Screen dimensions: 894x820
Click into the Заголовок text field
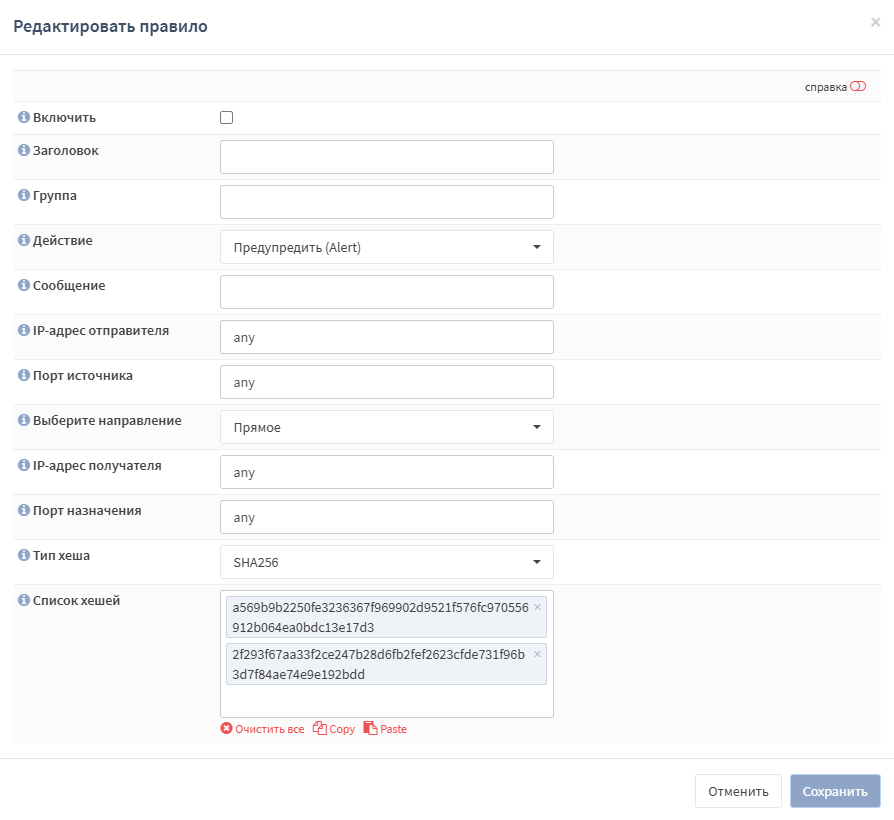[x=386, y=157]
